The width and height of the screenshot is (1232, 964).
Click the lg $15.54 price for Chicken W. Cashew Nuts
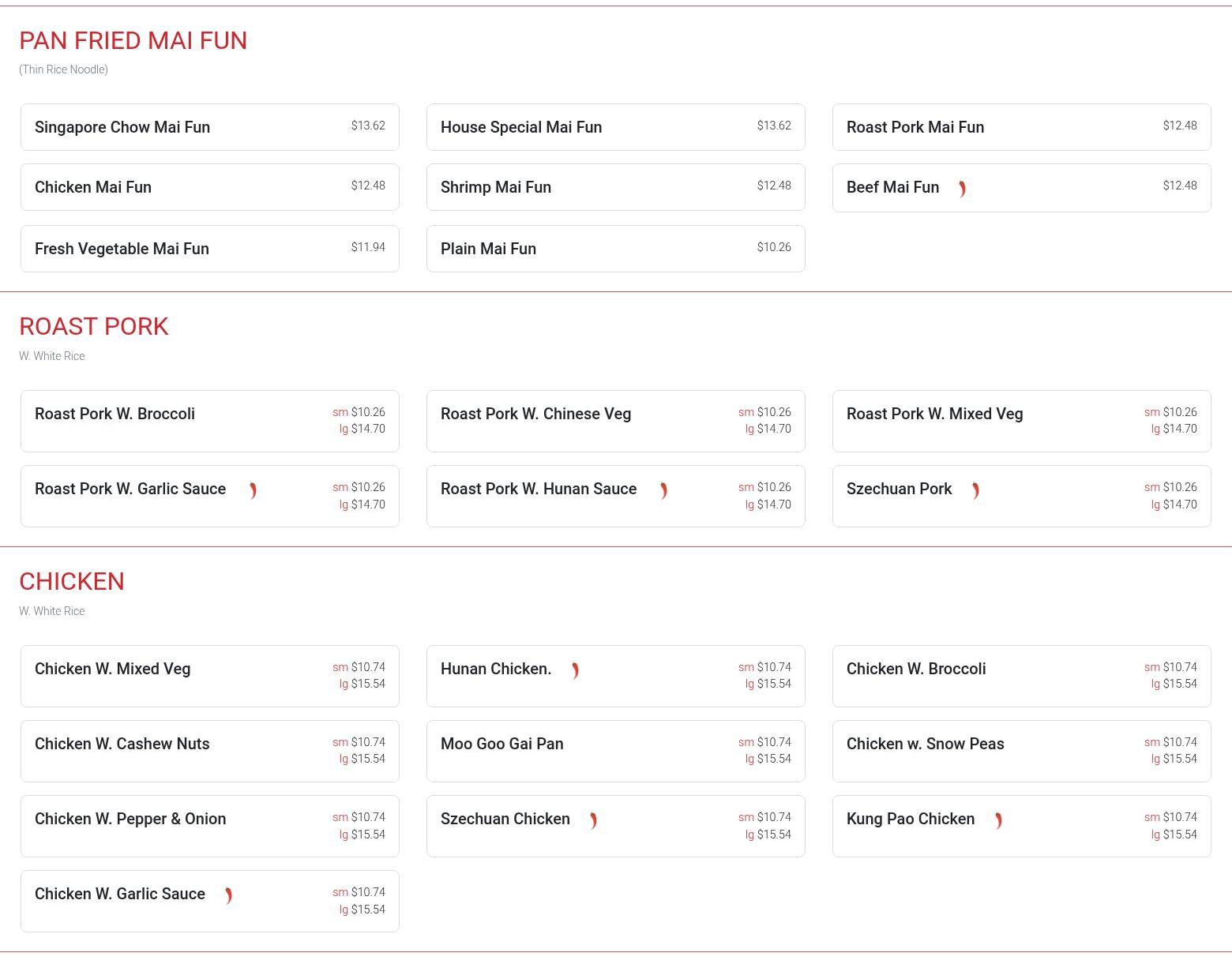[x=362, y=759]
